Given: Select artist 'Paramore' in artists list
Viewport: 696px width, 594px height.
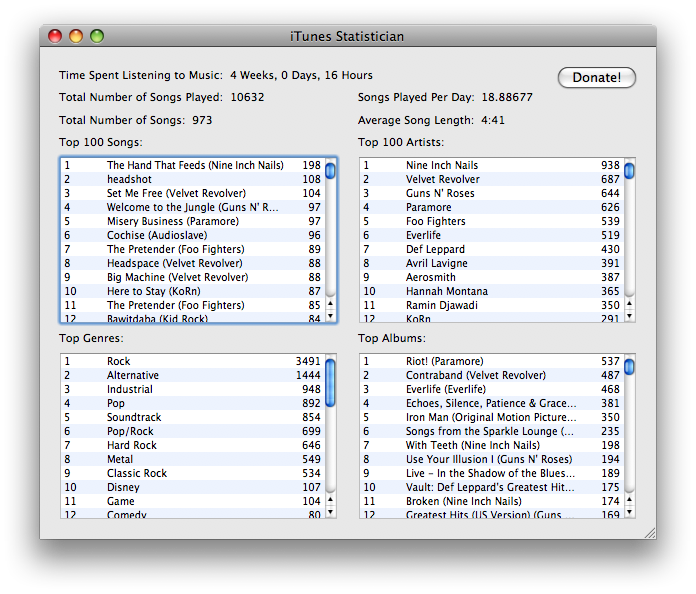Looking at the screenshot, I should pyautogui.click(x=492, y=207).
